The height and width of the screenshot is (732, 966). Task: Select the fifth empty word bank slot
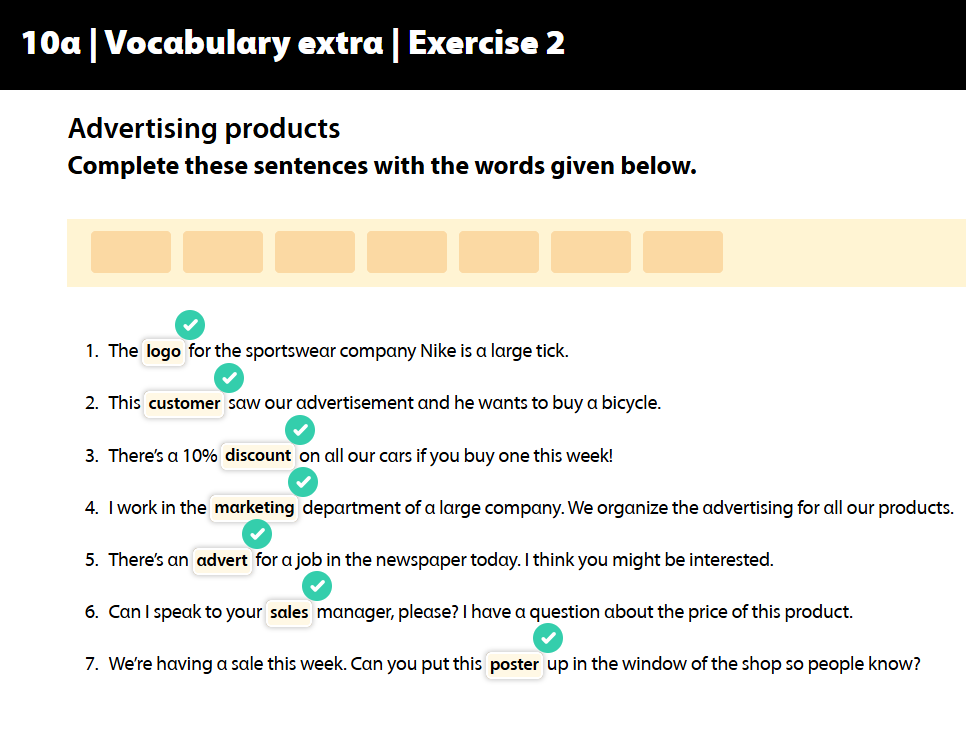click(x=499, y=252)
